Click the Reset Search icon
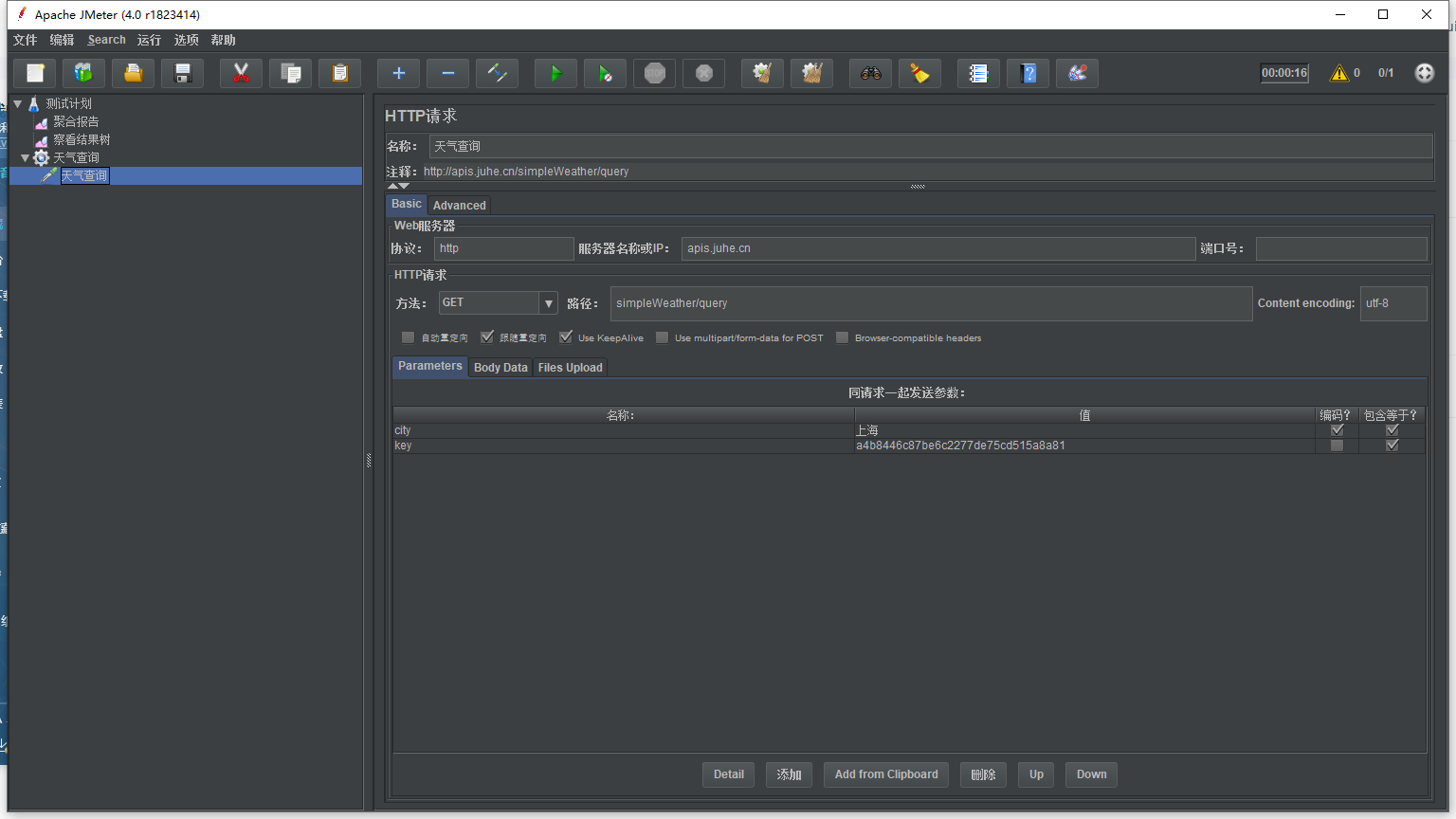This screenshot has width=1456, height=819. (x=920, y=73)
